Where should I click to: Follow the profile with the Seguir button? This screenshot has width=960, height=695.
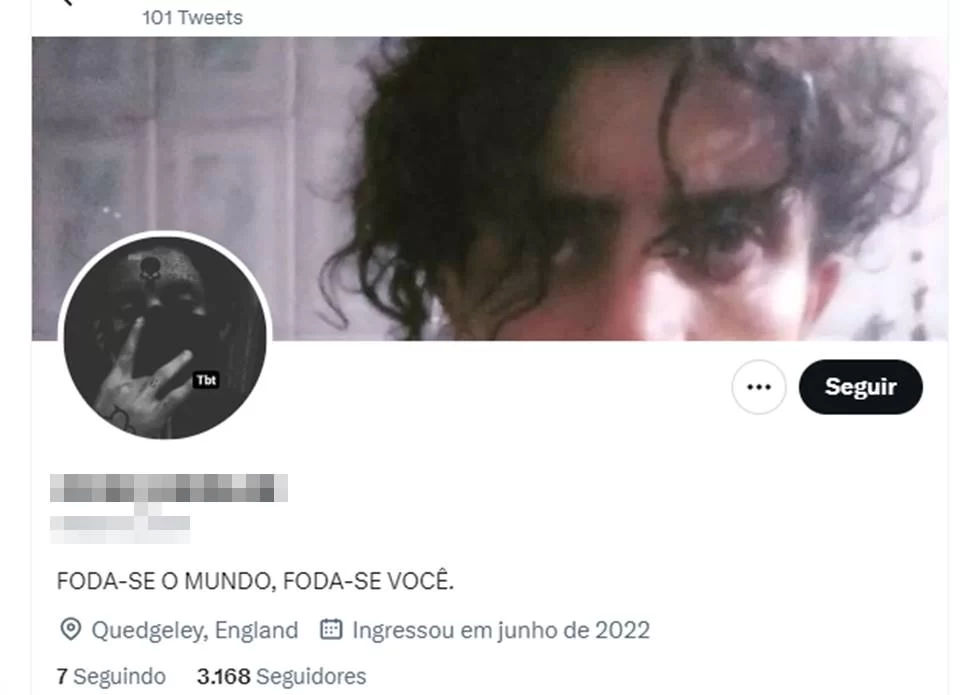tap(860, 387)
